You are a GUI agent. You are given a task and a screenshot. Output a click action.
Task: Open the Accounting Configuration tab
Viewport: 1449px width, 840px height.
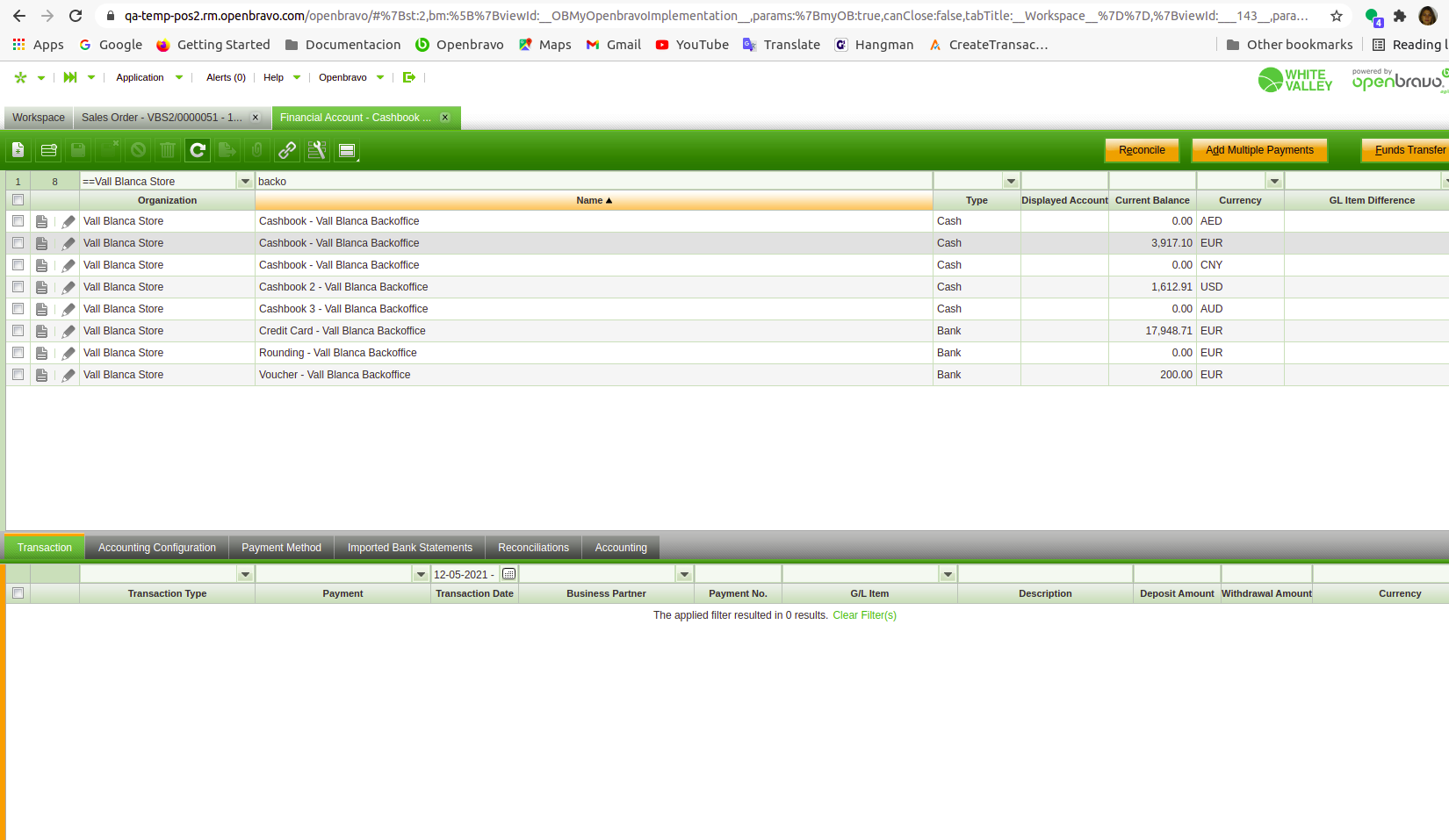pyautogui.click(x=157, y=548)
